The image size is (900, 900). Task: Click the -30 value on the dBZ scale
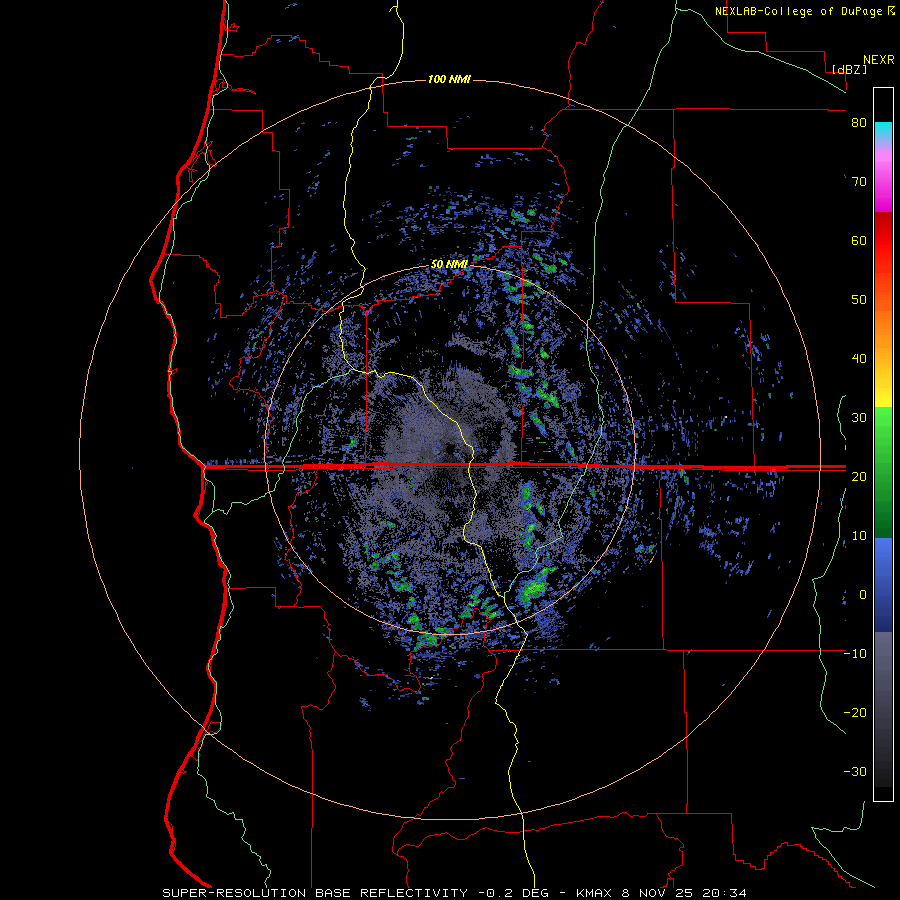pos(855,772)
